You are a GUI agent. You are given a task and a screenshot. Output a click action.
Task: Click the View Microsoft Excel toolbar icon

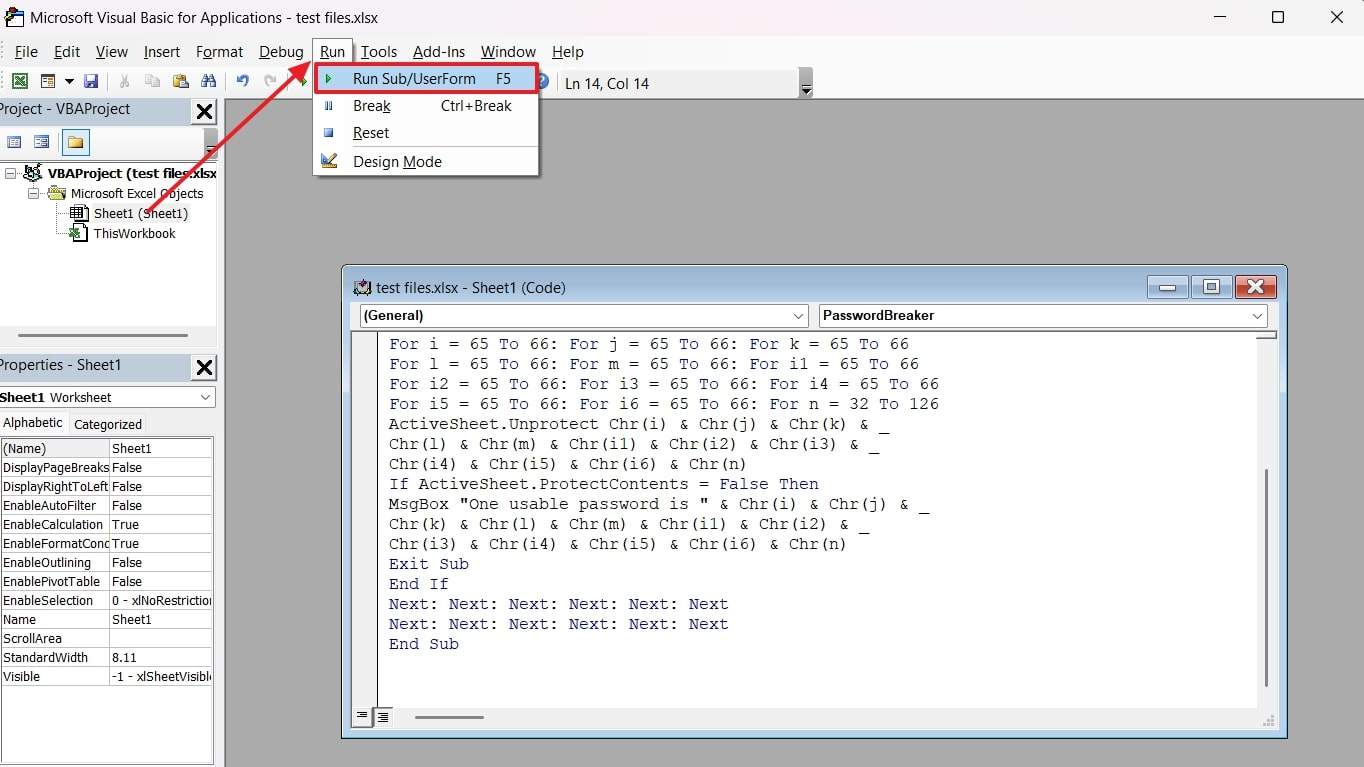tap(19, 81)
